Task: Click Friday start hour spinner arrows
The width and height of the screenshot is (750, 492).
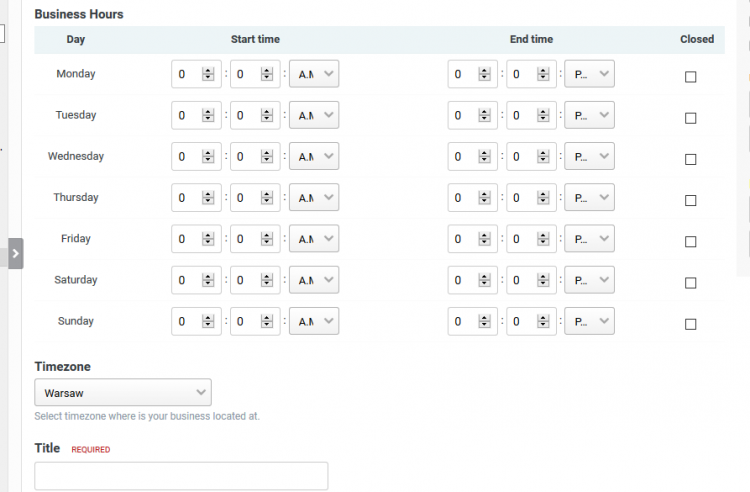Action: point(208,239)
